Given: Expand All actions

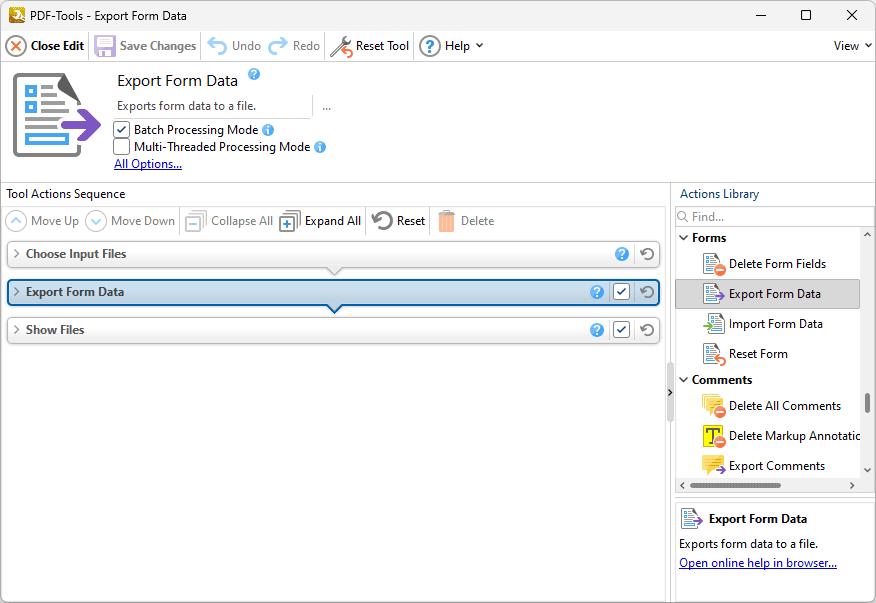Looking at the screenshot, I should tap(320, 221).
